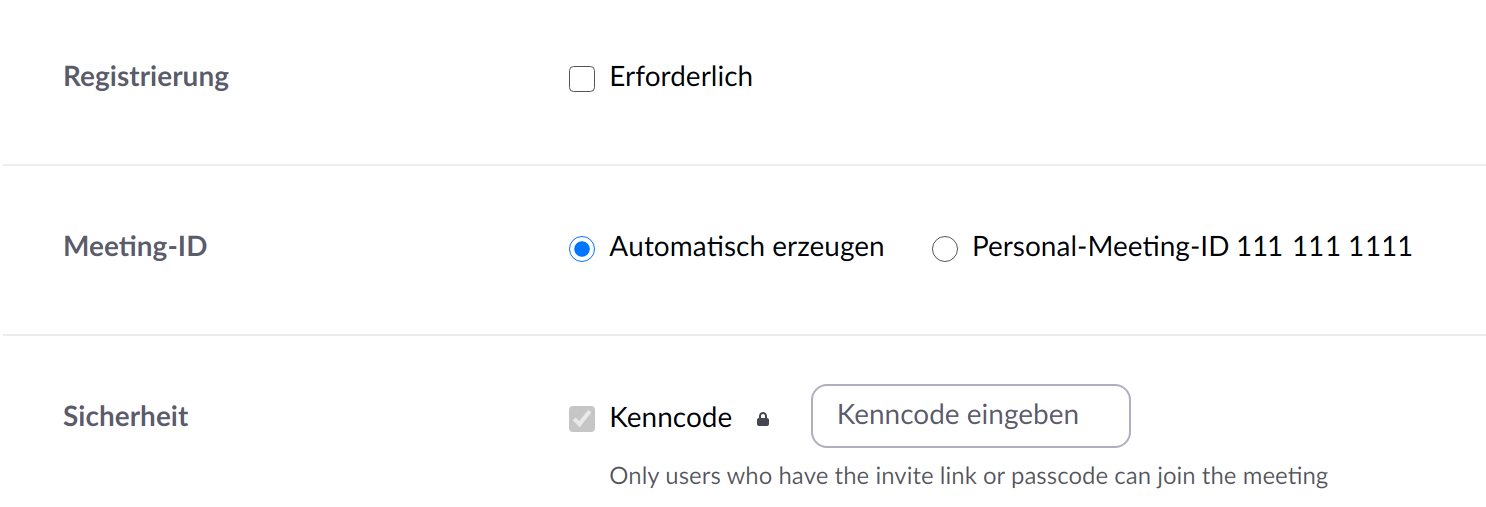Viewport: 1486px width, 507px height.
Task: Click the Registrierung section heading
Action: [x=146, y=77]
